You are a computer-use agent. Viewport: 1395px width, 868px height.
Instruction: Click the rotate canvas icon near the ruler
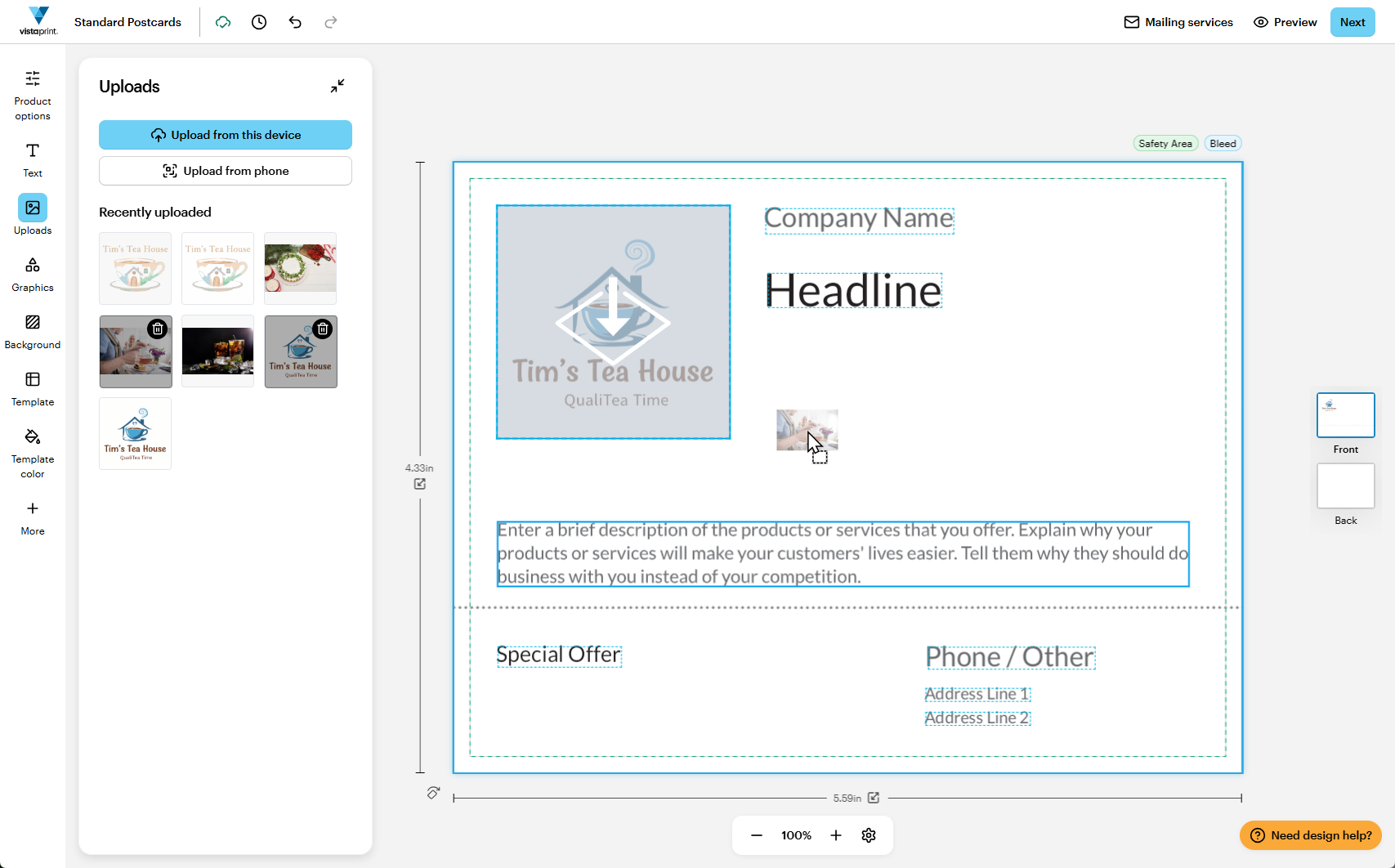[433, 793]
